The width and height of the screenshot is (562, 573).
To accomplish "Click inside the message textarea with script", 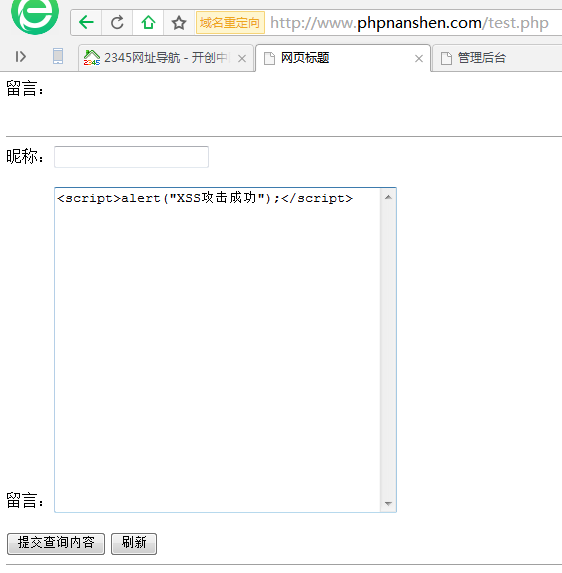I will tap(217, 350).
